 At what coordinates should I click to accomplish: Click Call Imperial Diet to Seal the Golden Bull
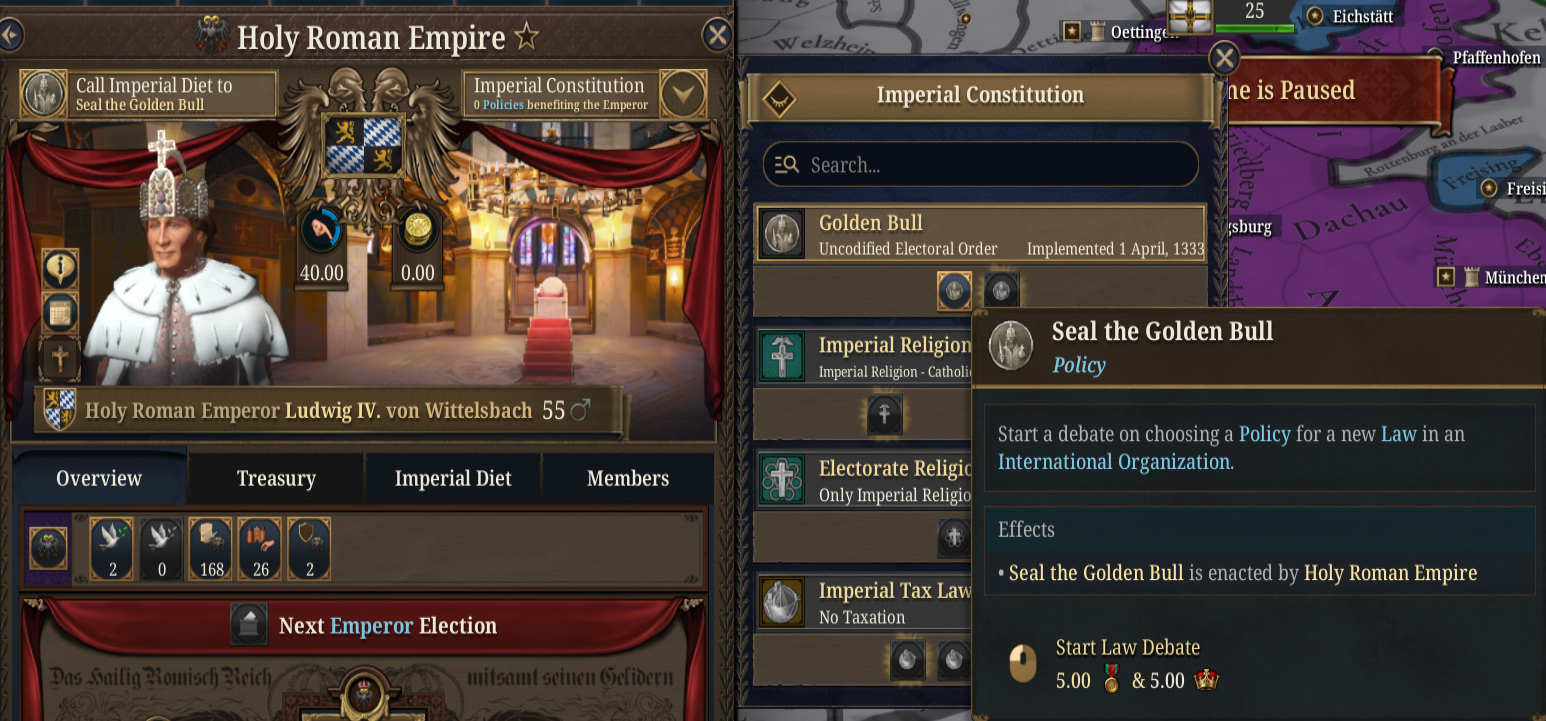[148, 94]
